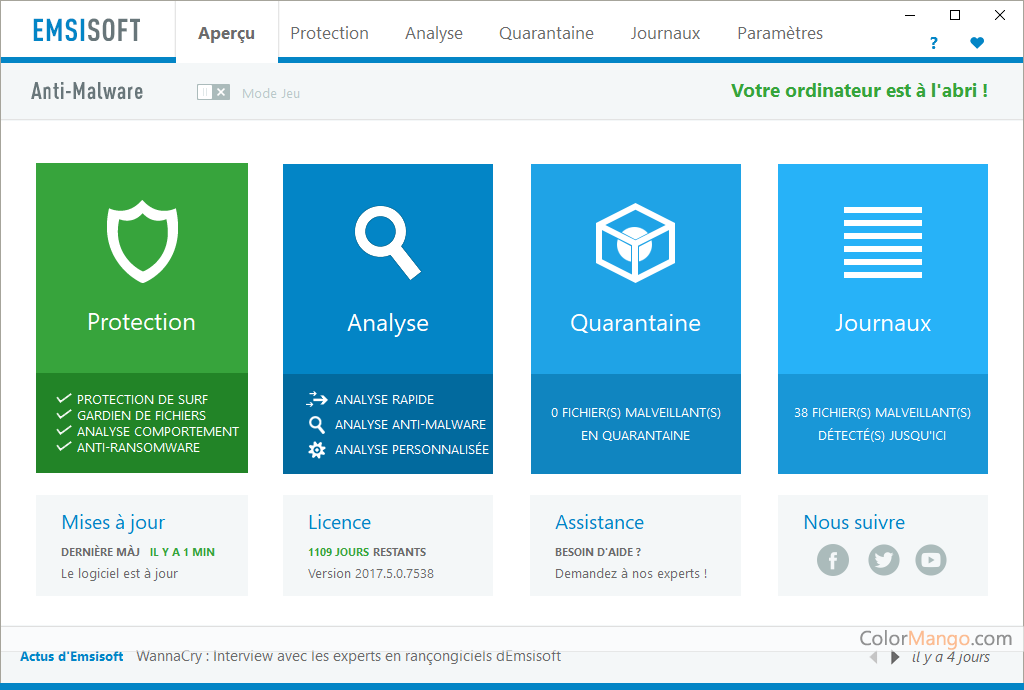This screenshot has width=1024, height=690.
Task: Click the Nous suivre heading
Action: tap(854, 522)
